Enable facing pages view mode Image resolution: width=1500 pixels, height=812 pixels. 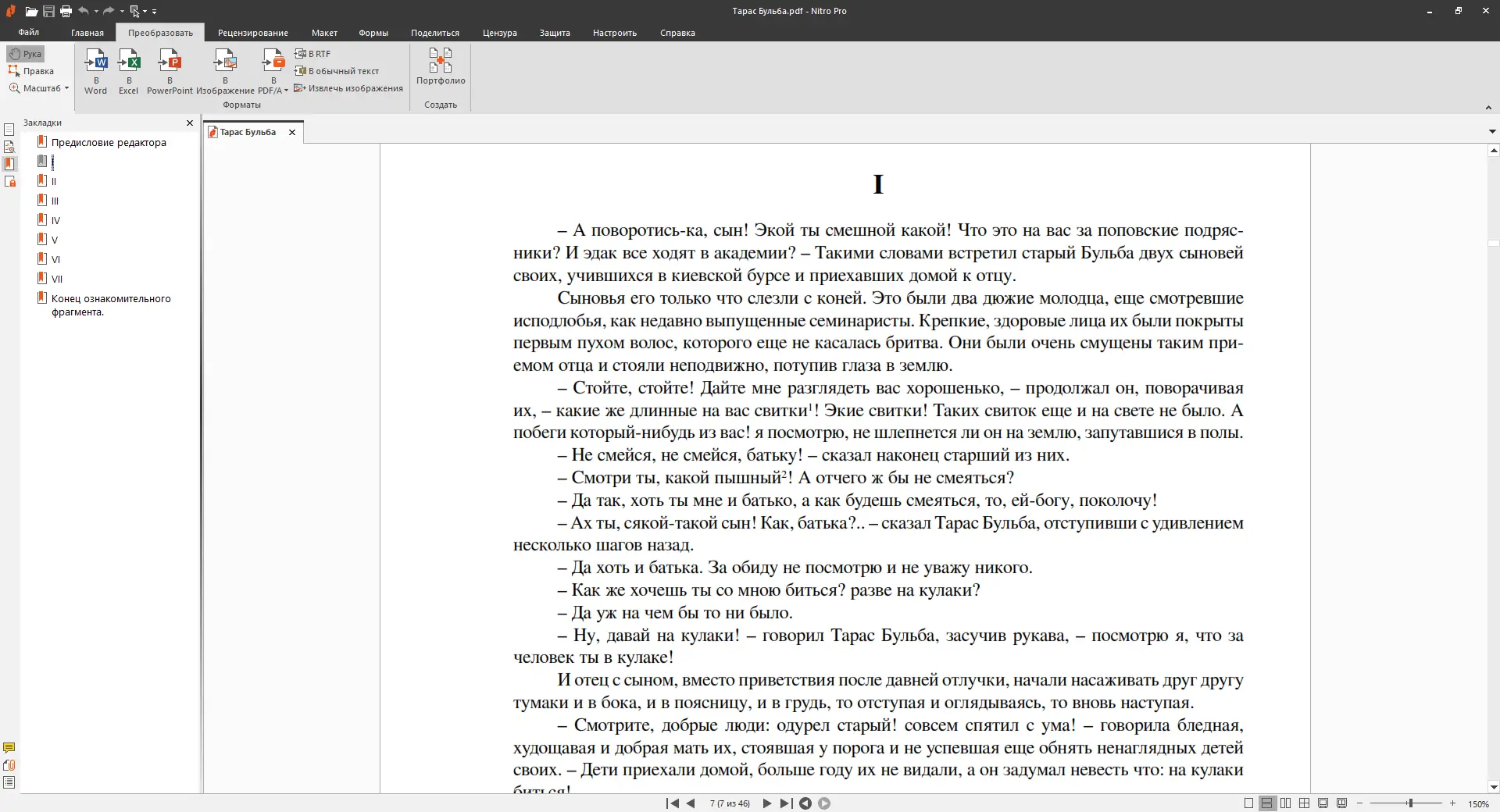pyautogui.click(x=1285, y=803)
